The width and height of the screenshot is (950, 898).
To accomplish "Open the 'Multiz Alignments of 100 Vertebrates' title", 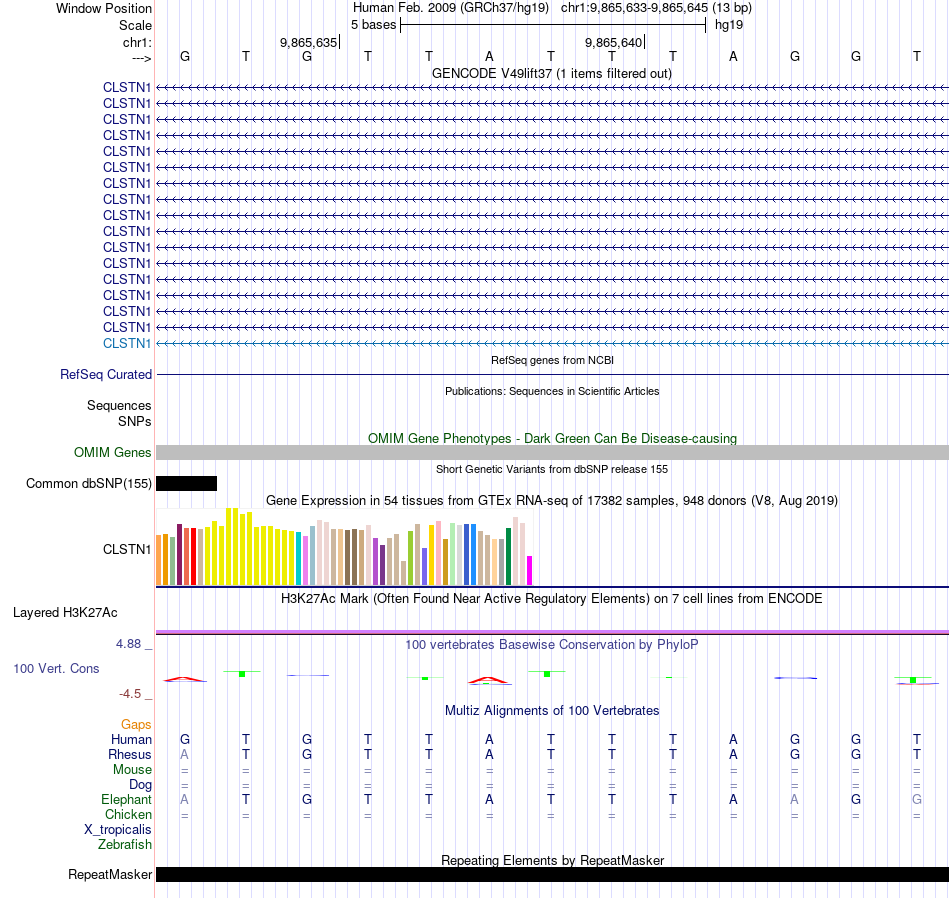I will 552,710.
